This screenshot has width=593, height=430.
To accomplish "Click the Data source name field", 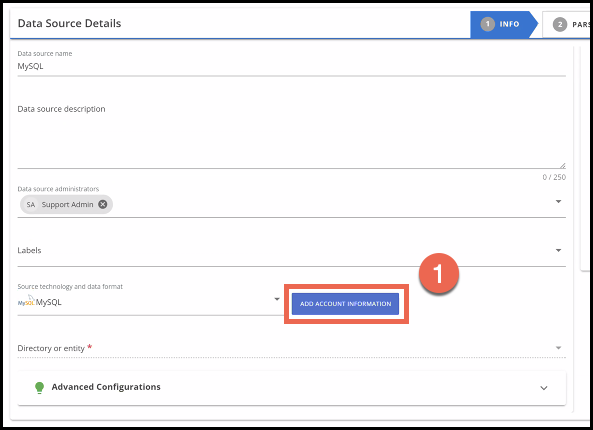I will pos(292,66).
